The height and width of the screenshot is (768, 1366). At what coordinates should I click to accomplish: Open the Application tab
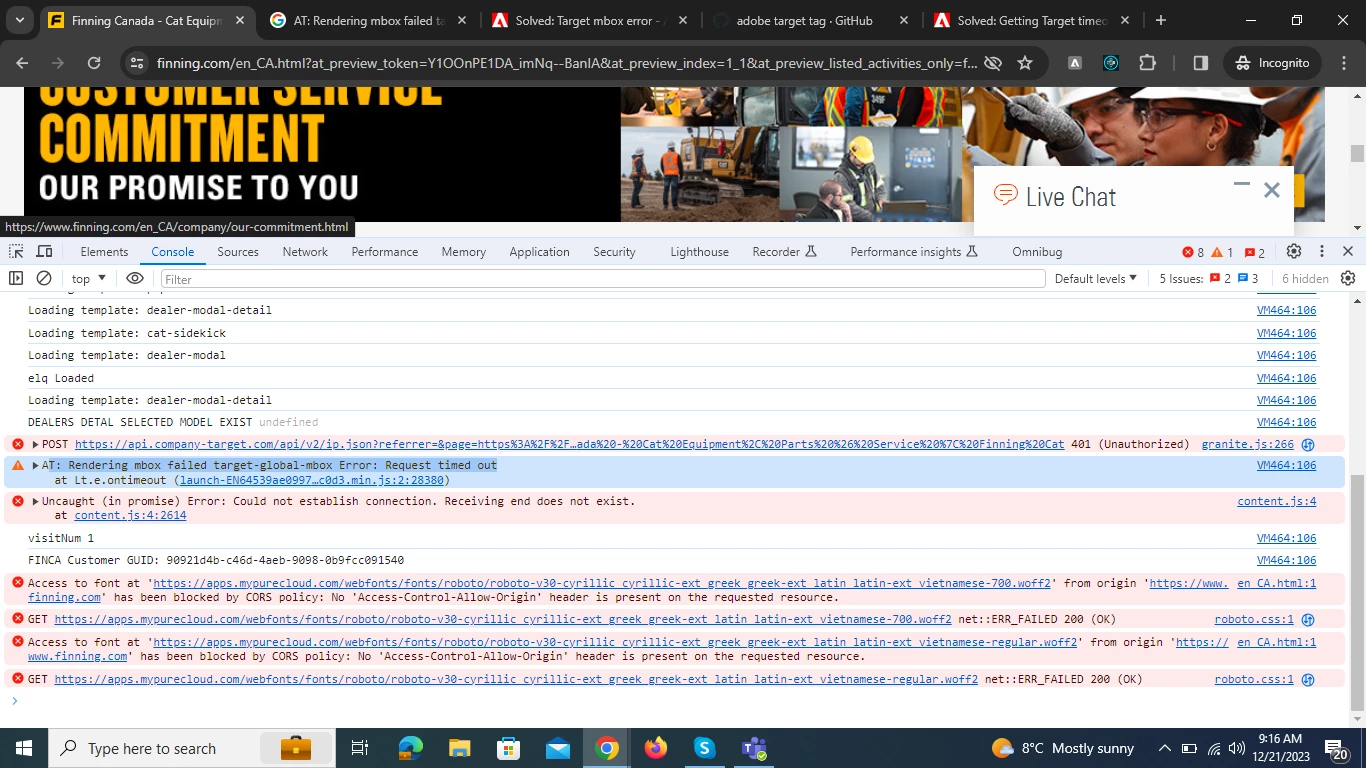(x=539, y=252)
